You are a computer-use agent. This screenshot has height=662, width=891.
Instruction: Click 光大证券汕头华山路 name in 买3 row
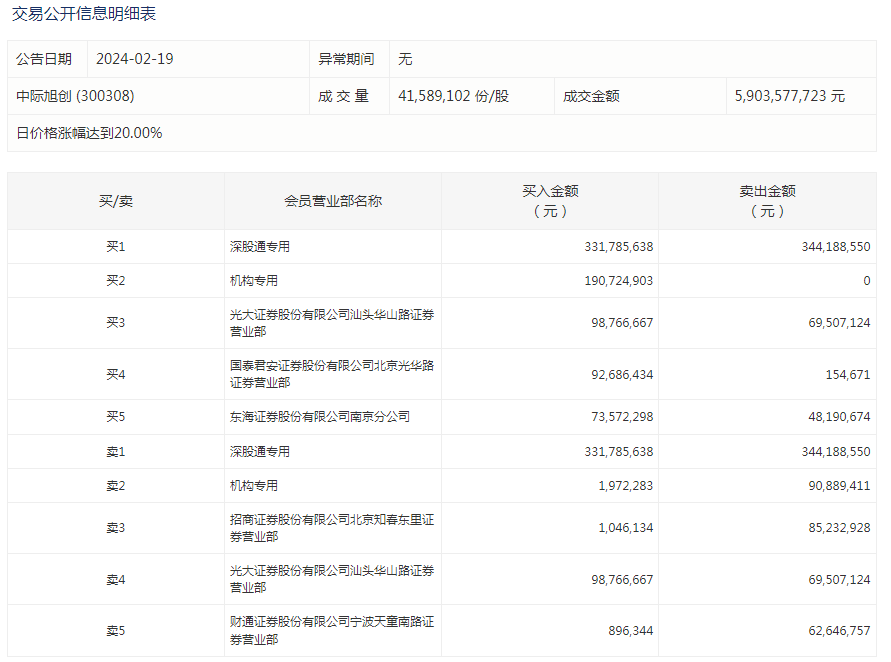point(332,323)
